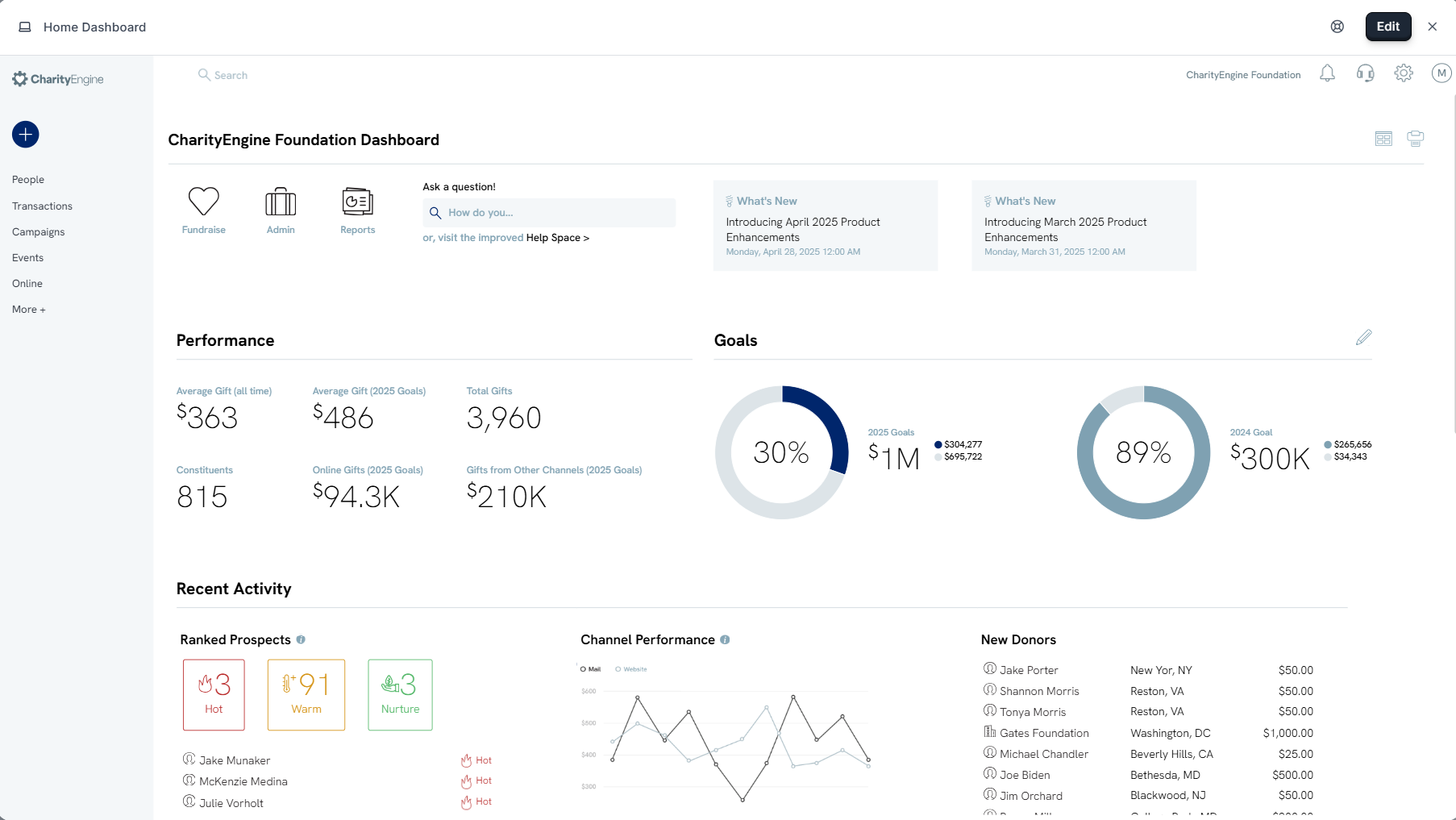Open the March 2025 Product Enhancements card
The width and height of the screenshot is (1456, 820).
click(1084, 226)
